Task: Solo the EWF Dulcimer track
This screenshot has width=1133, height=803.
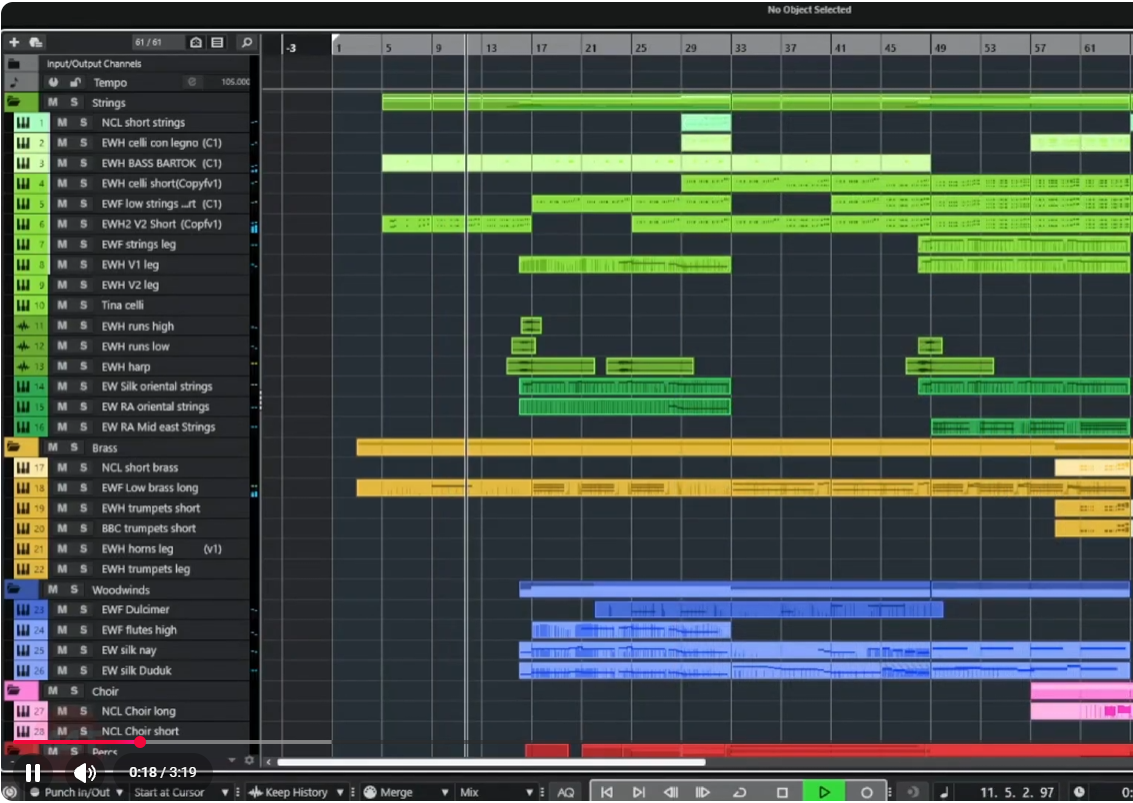Action: click(x=84, y=610)
